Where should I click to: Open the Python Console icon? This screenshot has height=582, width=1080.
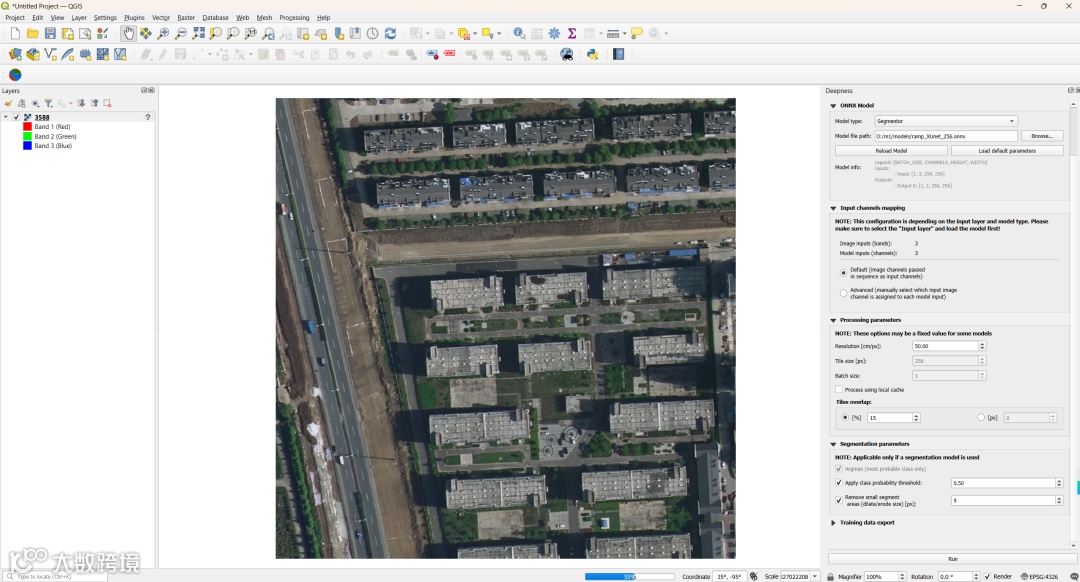(592, 54)
